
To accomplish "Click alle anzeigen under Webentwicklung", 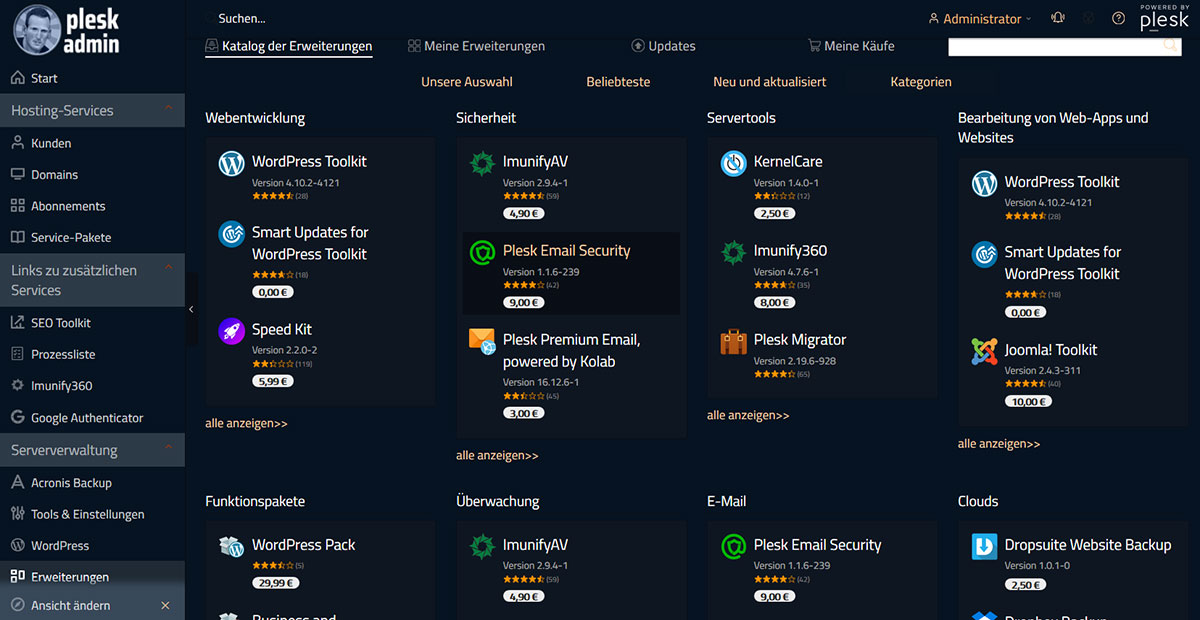I will pos(246,424).
